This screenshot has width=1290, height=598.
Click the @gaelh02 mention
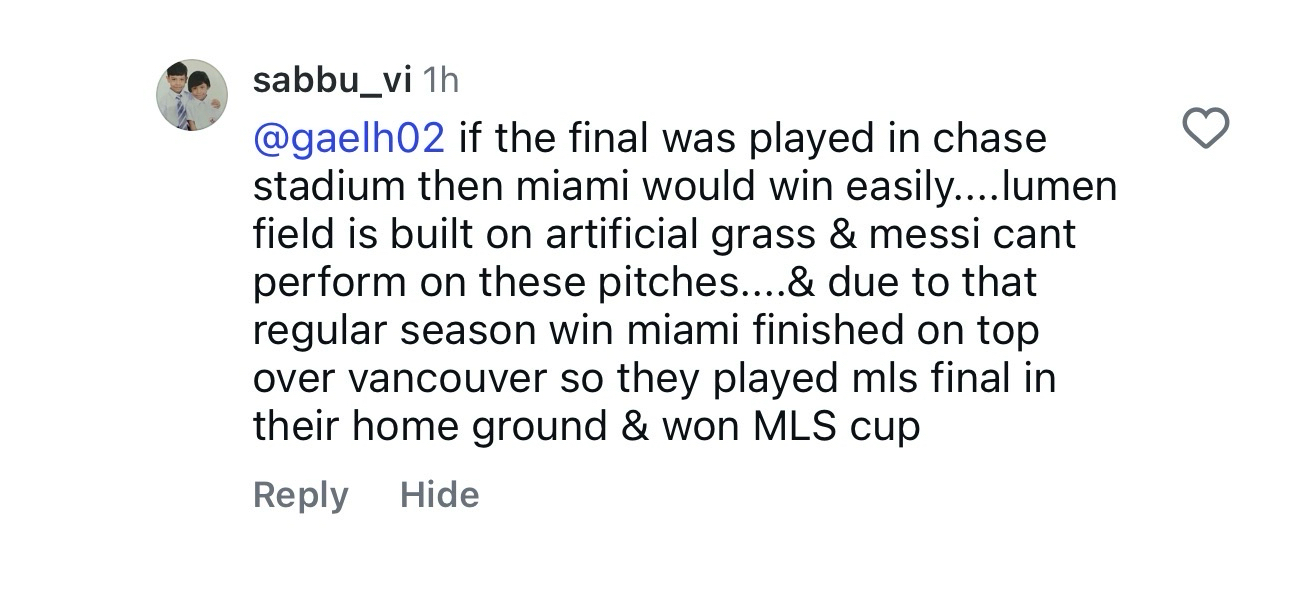pos(349,138)
